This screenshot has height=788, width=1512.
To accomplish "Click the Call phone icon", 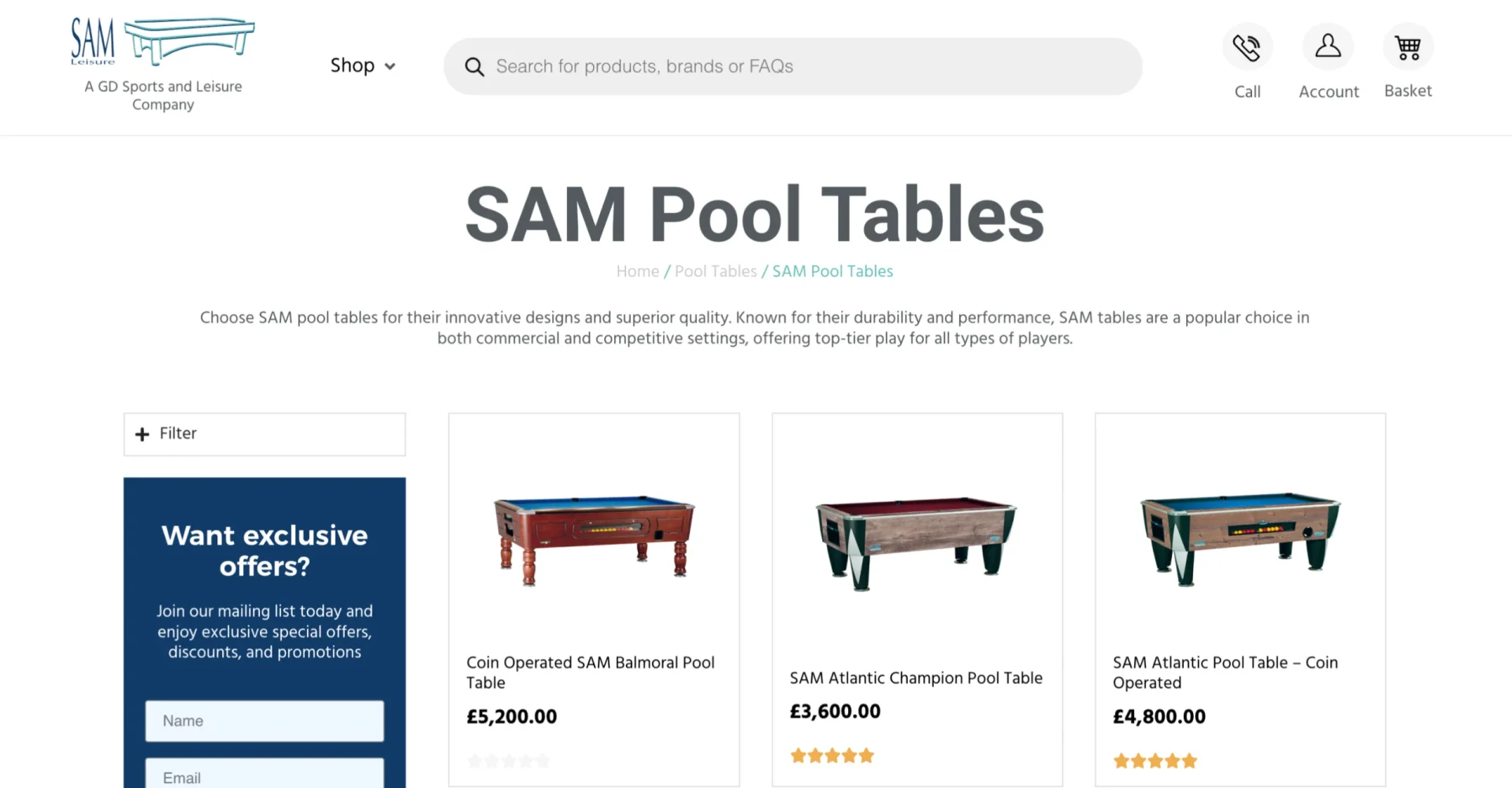I will click(x=1247, y=46).
